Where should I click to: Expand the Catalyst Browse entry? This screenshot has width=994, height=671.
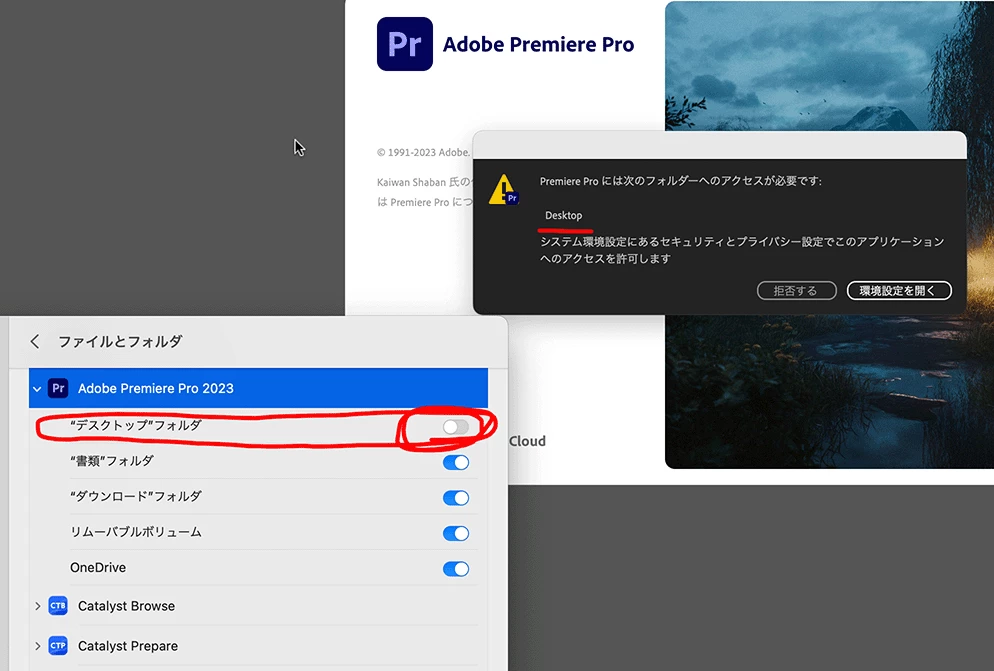37,606
